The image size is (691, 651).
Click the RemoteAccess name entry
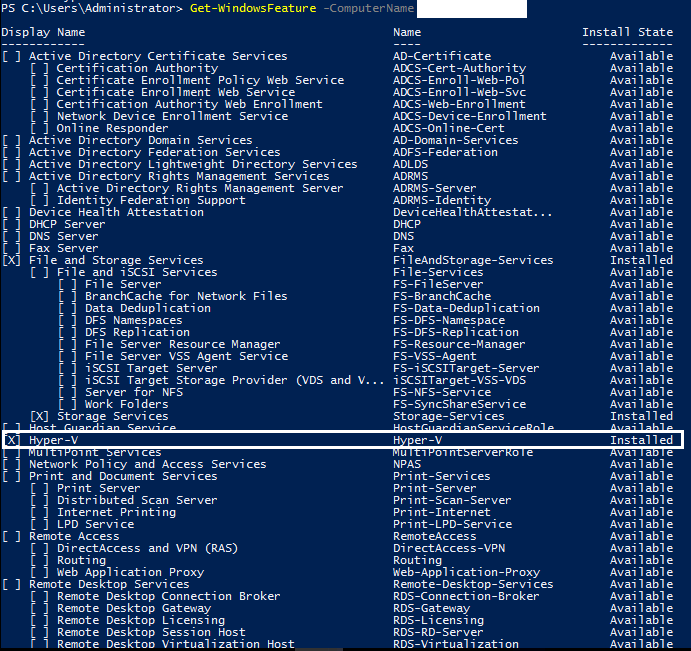[x=435, y=536]
